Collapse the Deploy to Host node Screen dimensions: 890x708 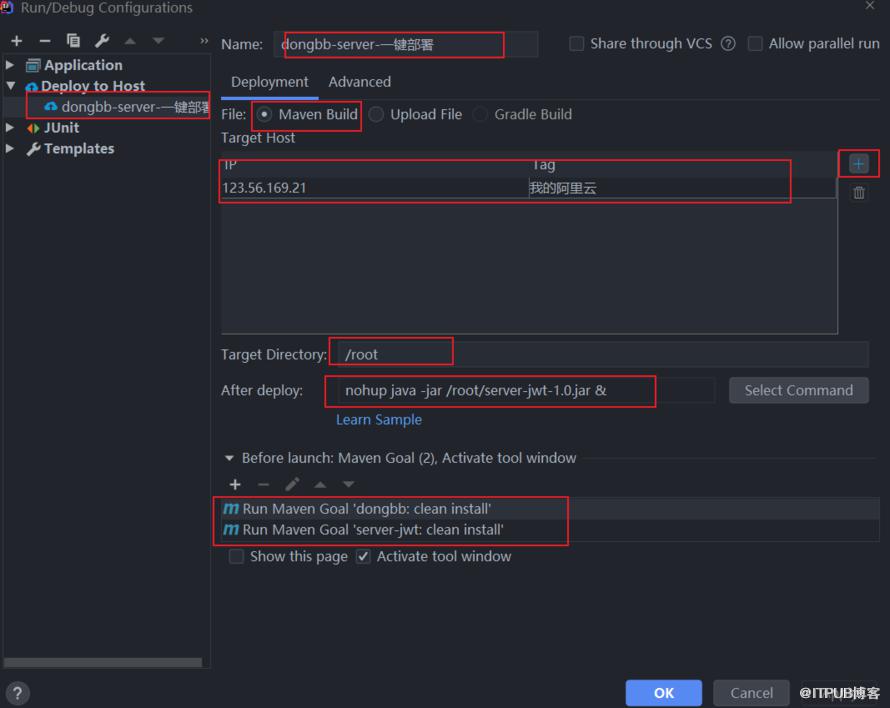11,86
